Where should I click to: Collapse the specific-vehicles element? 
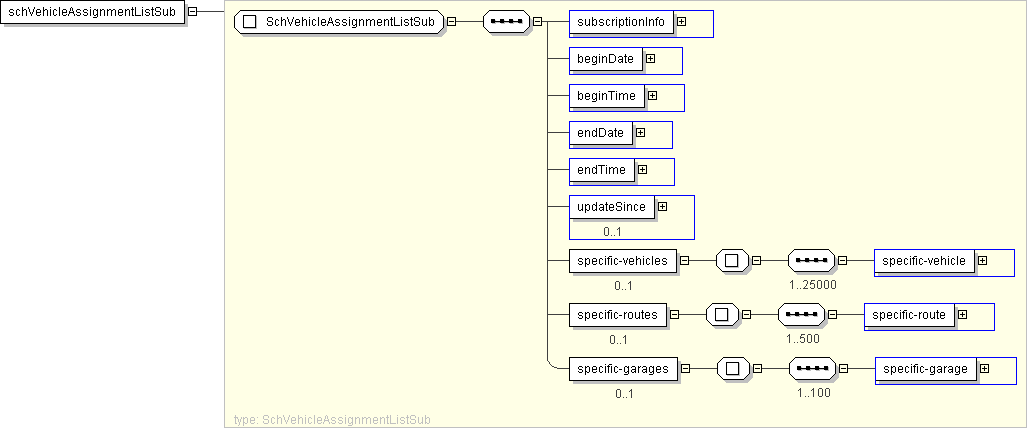[684, 261]
